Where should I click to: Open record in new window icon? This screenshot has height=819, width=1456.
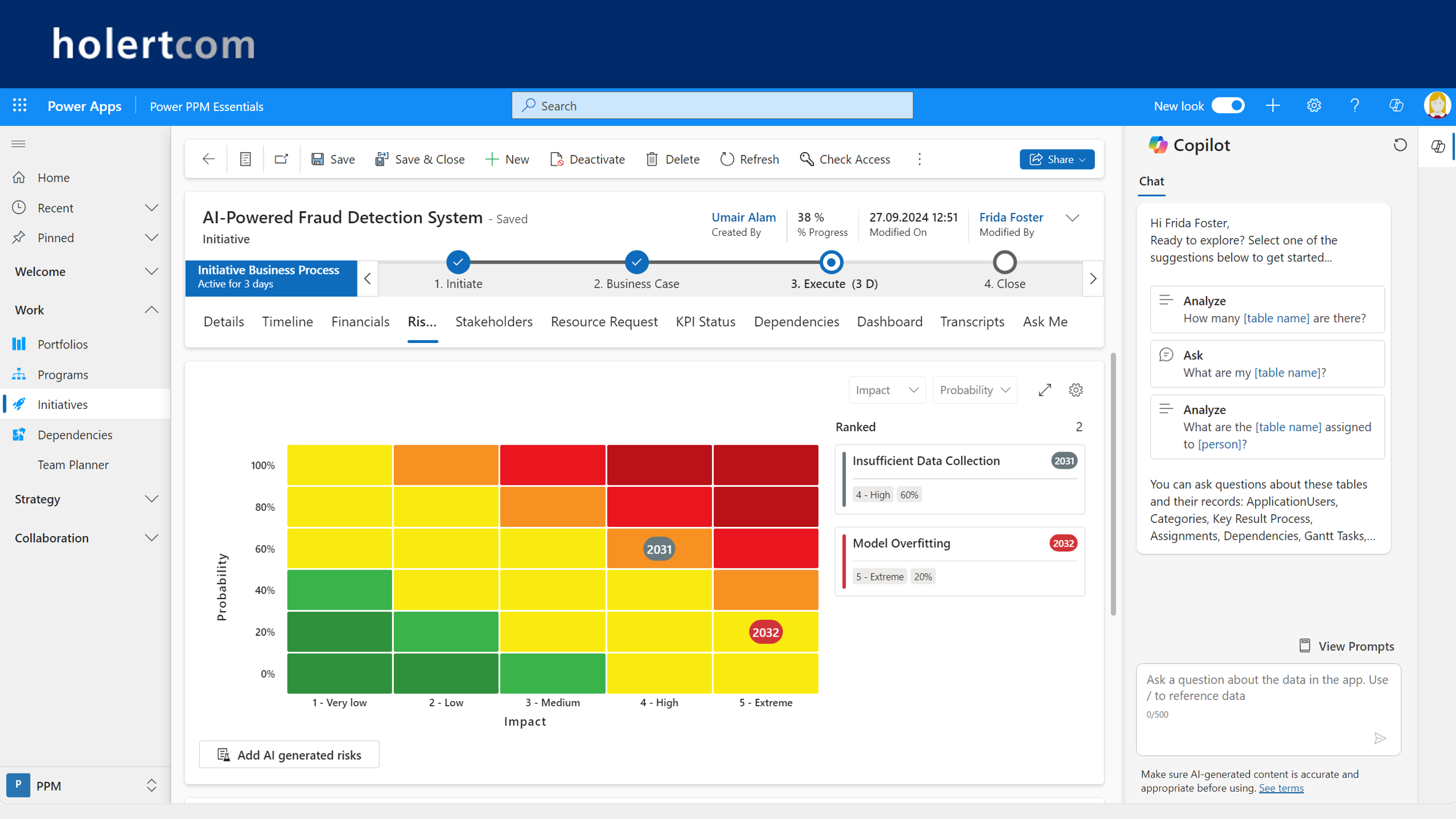tap(281, 159)
